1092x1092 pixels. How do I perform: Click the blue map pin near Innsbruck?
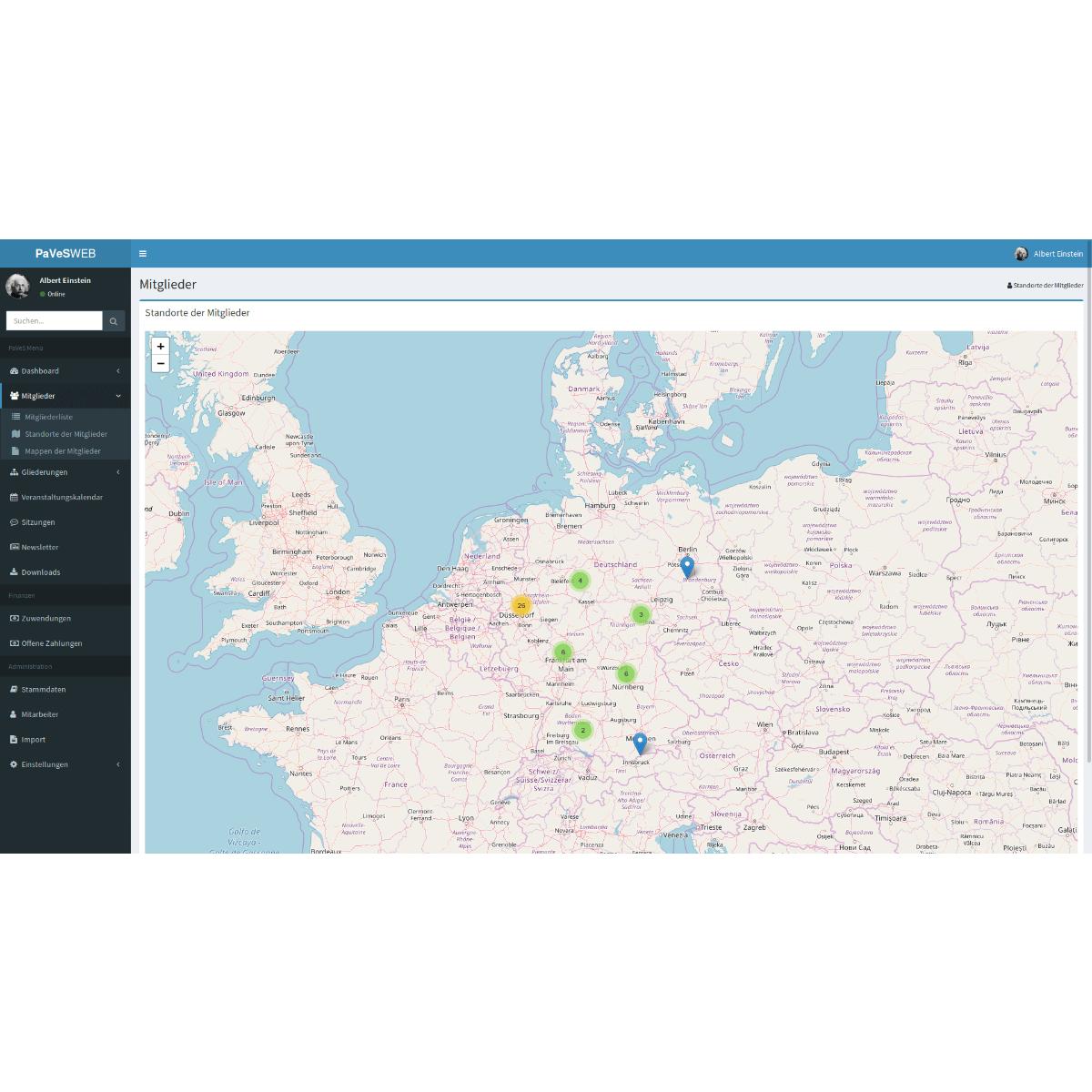pos(640,743)
